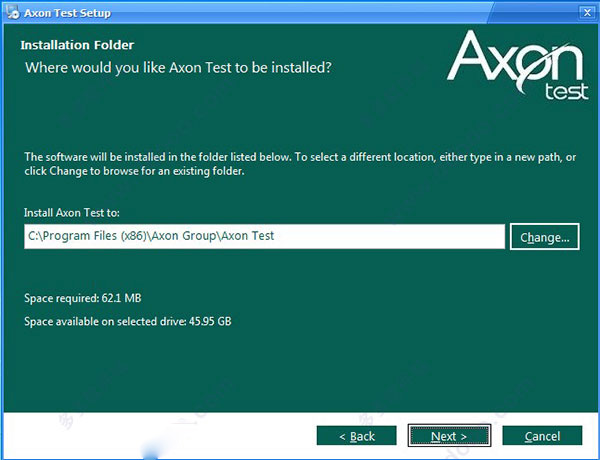Click the setup icon in title bar

(13, 12)
